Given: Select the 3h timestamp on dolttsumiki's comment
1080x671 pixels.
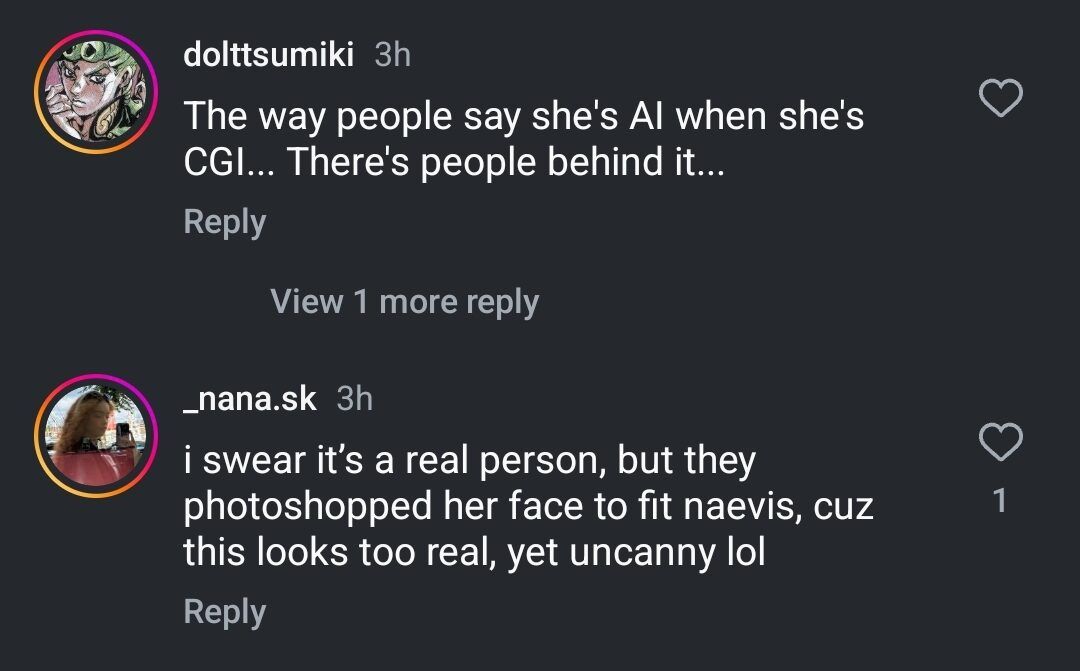Looking at the screenshot, I should pos(393,55).
